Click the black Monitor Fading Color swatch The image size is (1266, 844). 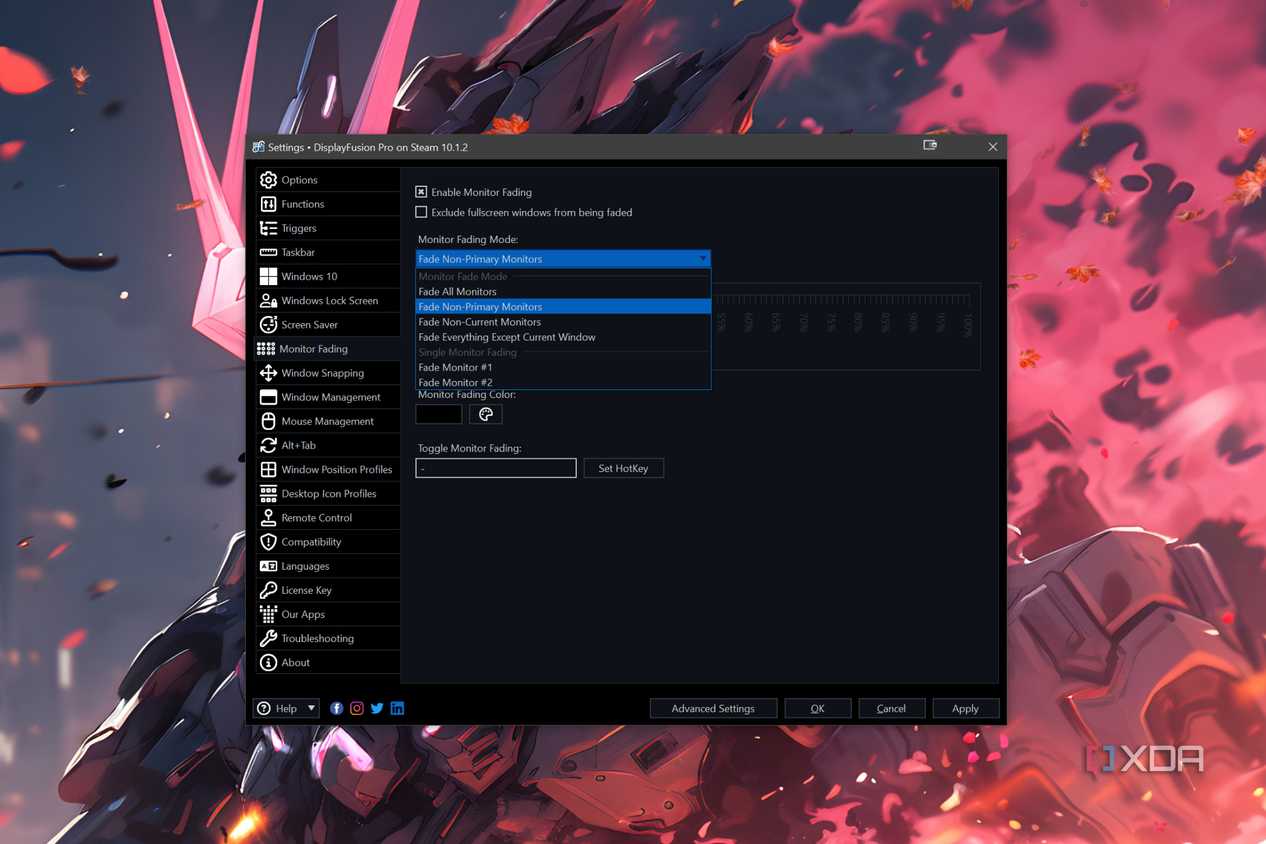[439, 414]
